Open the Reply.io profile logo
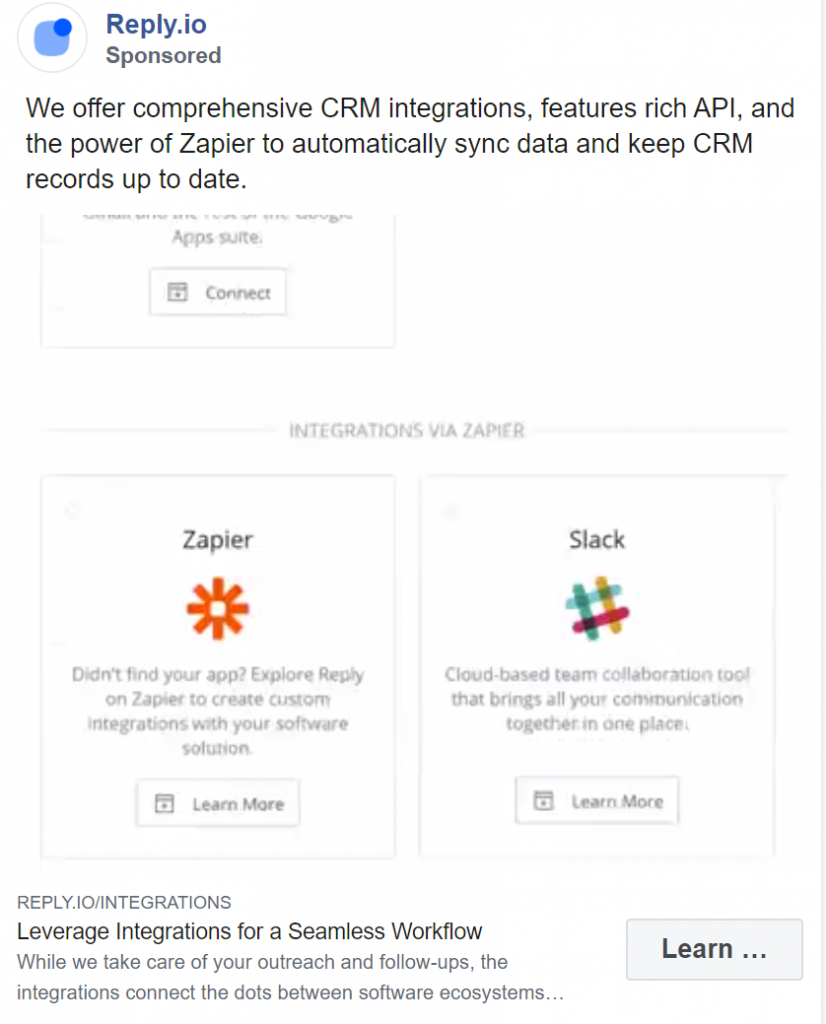 [52, 37]
